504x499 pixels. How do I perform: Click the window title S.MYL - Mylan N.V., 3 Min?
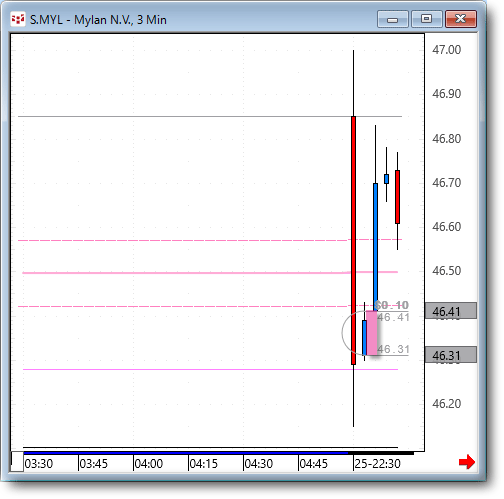[x=98, y=20]
